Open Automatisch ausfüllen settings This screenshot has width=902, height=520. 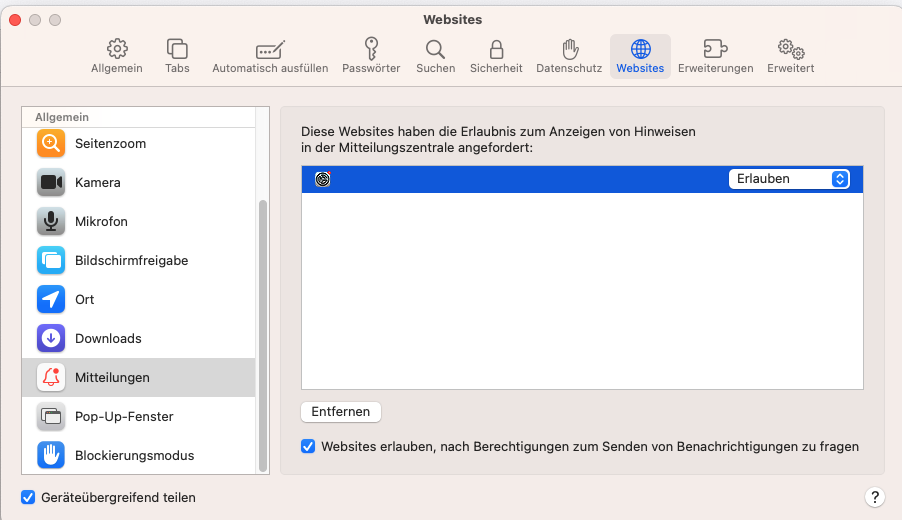pyautogui.click(x=270, y=56)
